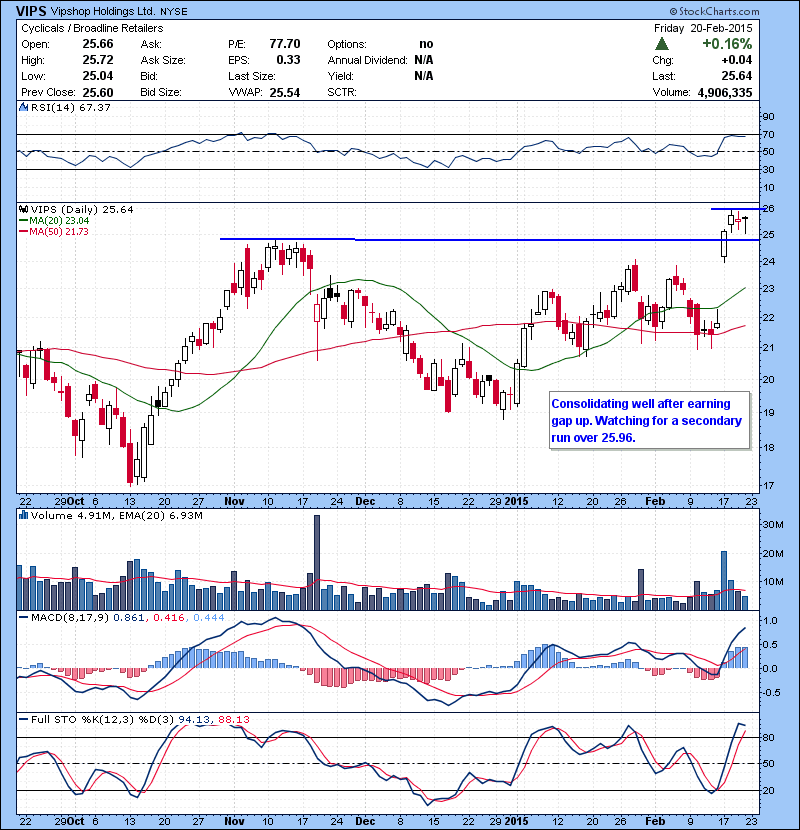The image size is (800, 830).
Task: Click the Prev Close value 25.60
Action: click(x=98, y=92)
